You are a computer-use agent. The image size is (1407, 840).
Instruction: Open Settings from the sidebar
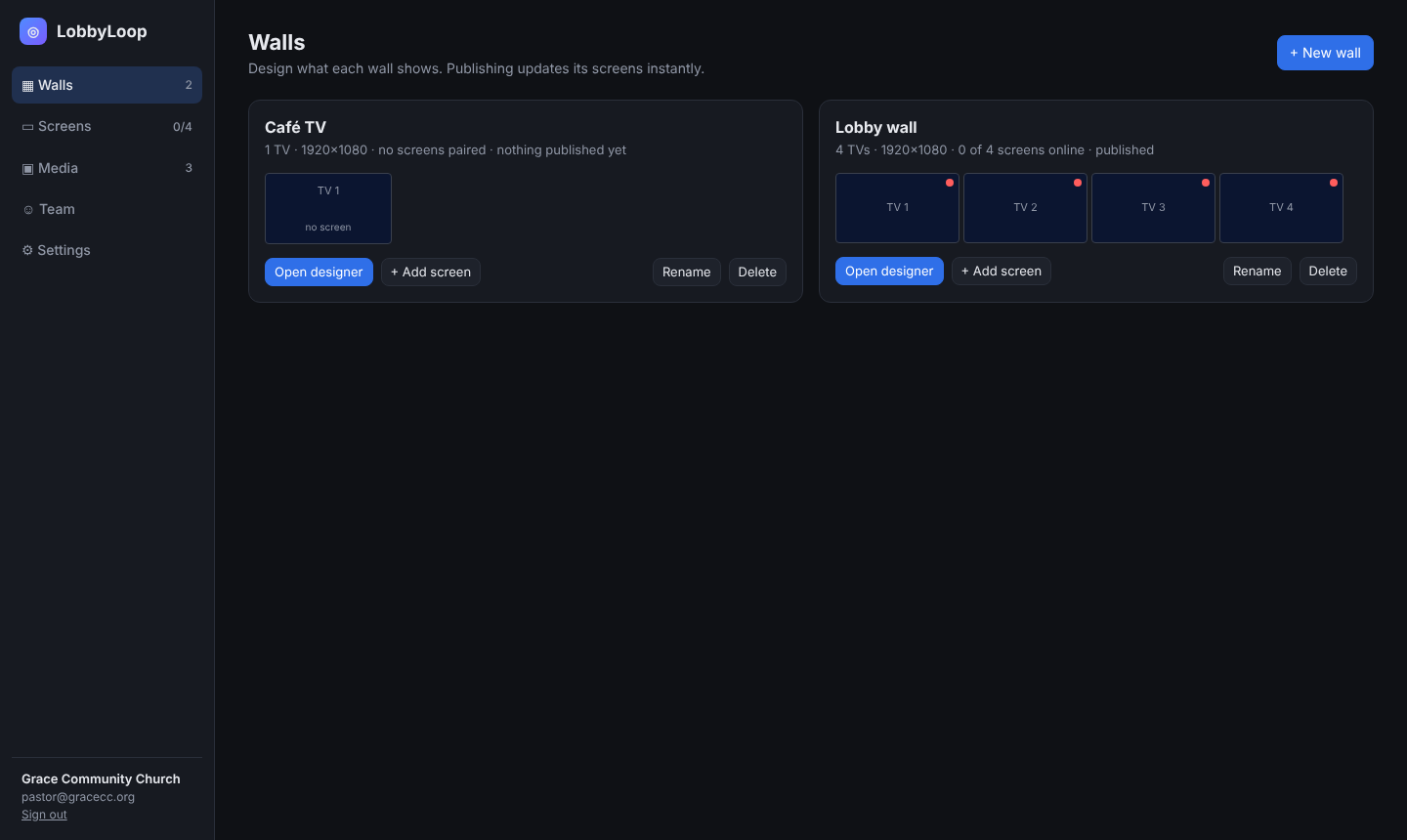107,250
